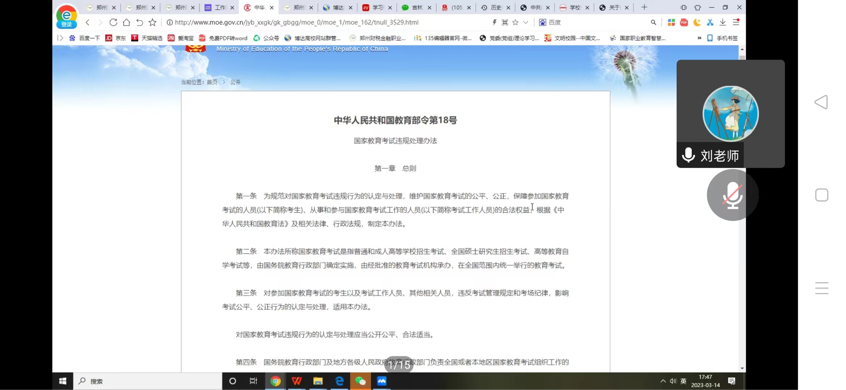This screenshot has height=390, width=846.
Task: Toggle night mode moon icon
Action: (x=697, y=23)
